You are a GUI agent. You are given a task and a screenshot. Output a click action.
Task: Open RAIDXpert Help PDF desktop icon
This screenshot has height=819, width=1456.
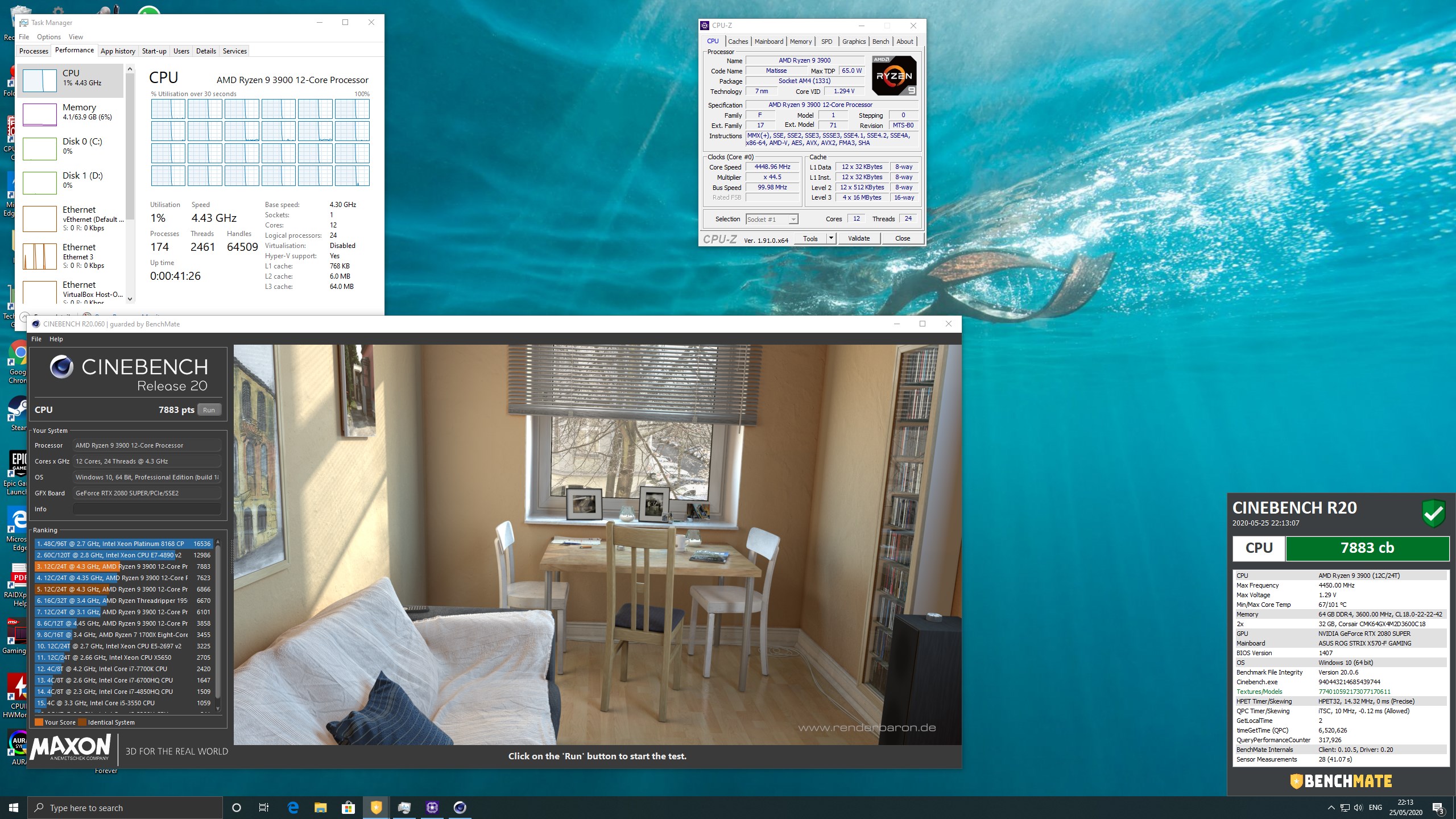18,585
